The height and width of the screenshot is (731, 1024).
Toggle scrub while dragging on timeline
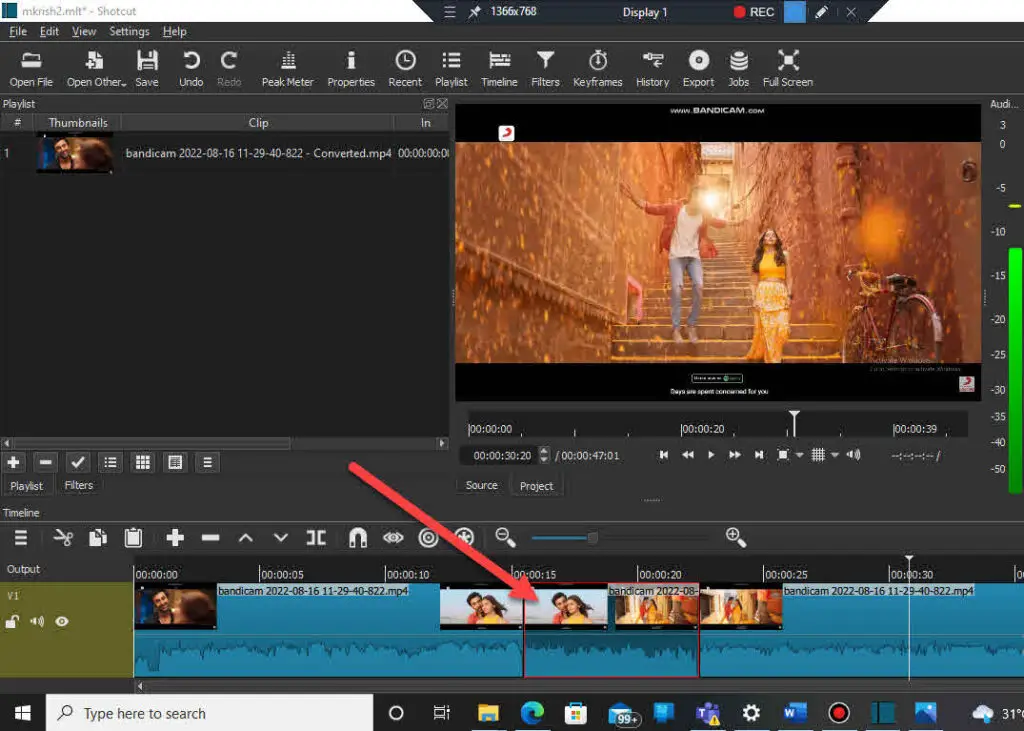tap(393, 538)
